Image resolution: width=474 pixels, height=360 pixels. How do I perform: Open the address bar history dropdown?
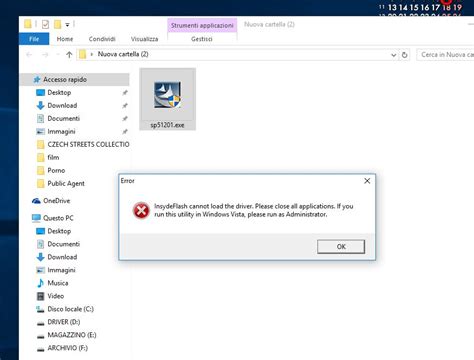pos(393,55)
